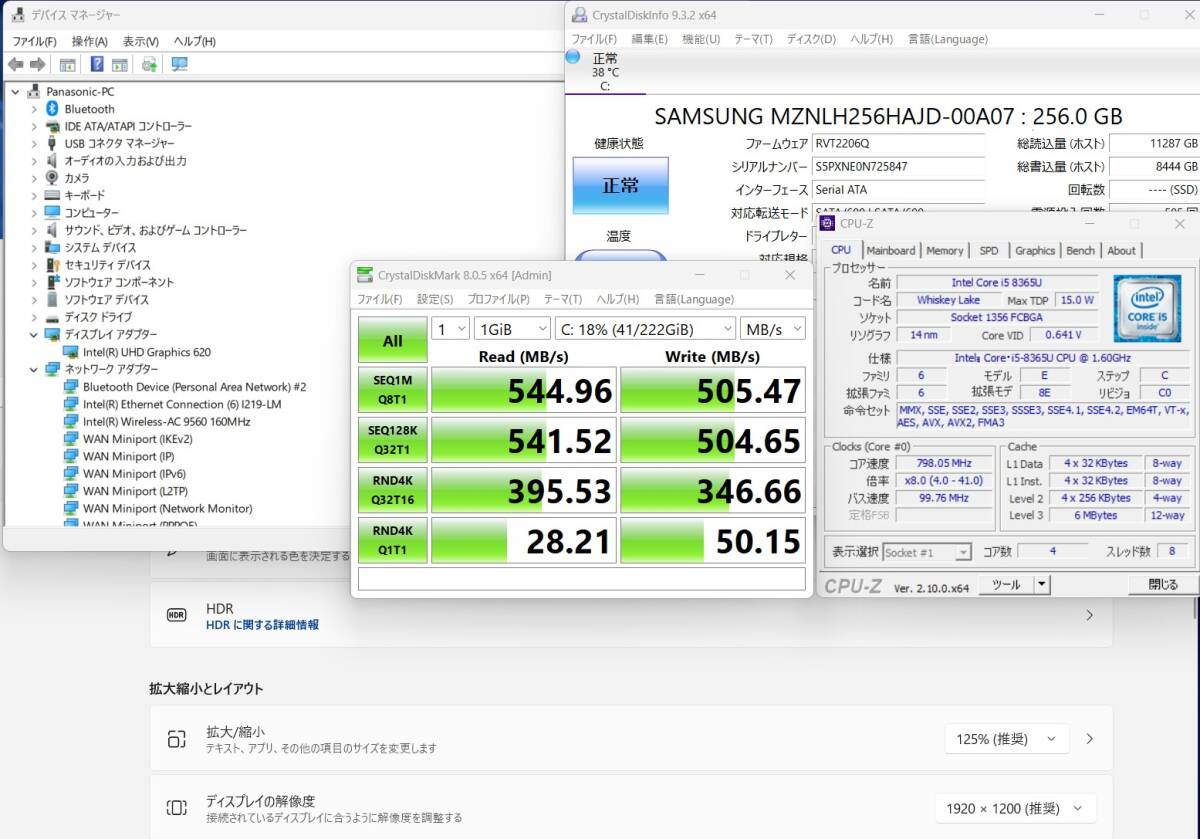Switch to Graphics tab in CPU-Z

[1034, 250]
